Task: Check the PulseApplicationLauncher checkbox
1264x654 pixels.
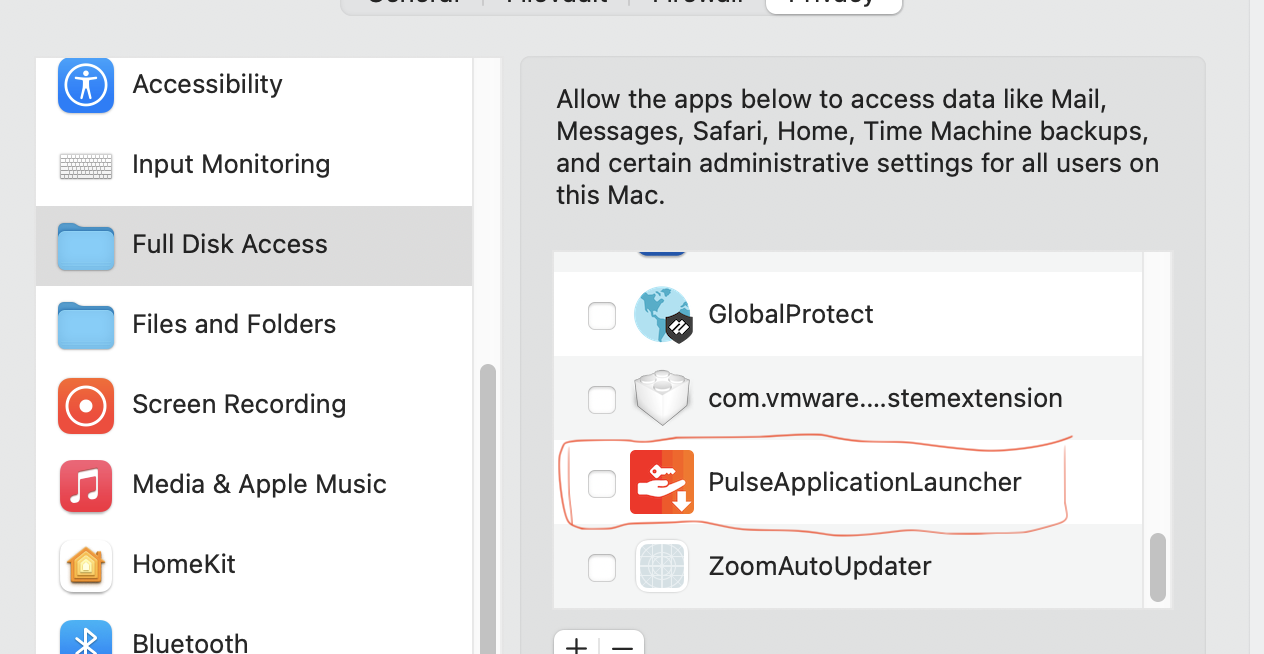Action: 602,484
